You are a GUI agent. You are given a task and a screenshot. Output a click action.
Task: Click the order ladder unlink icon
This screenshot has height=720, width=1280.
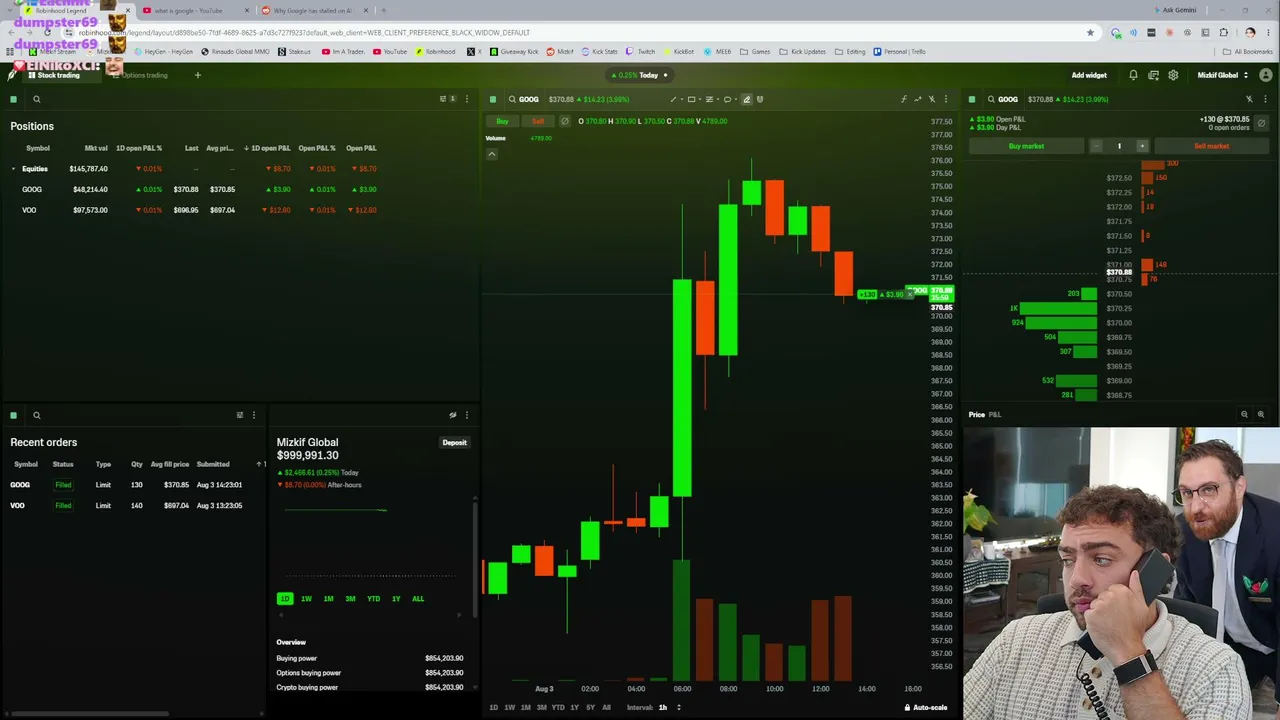tap(1249, 99)
